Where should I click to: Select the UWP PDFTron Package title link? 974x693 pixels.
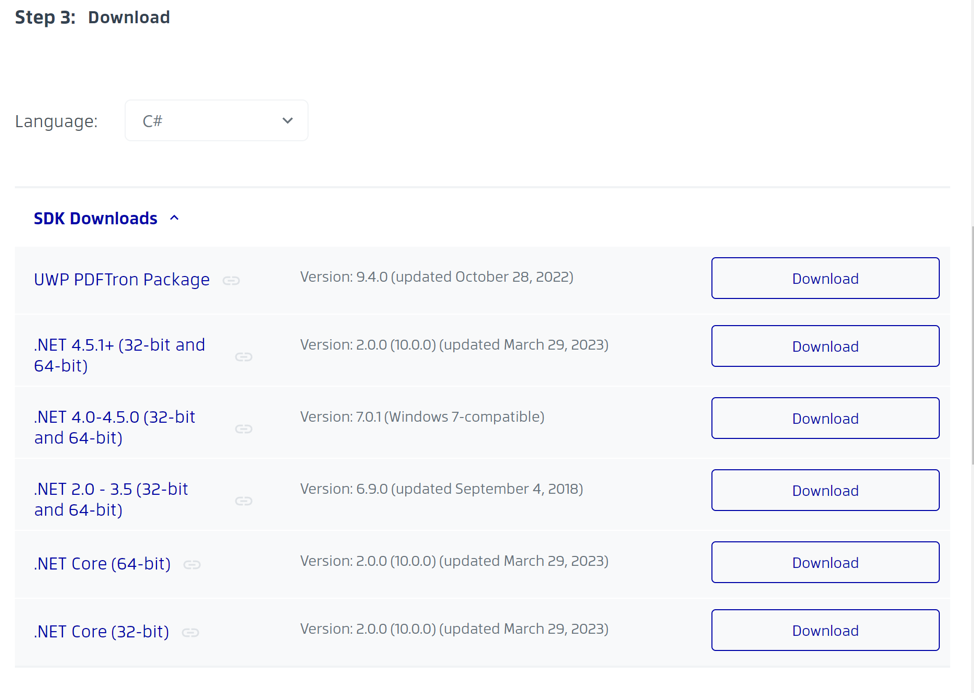click(122, 279)
